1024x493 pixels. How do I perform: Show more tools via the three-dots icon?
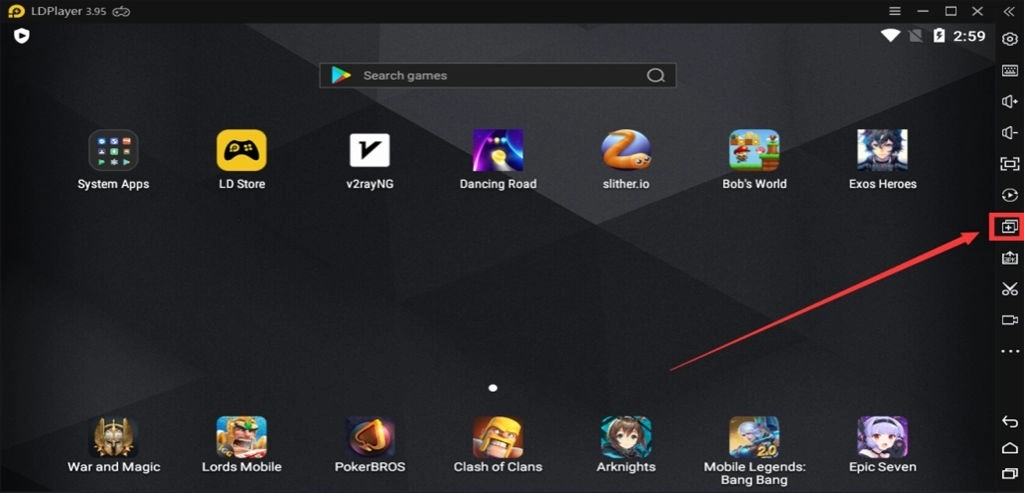click(x=1010, y=351)
